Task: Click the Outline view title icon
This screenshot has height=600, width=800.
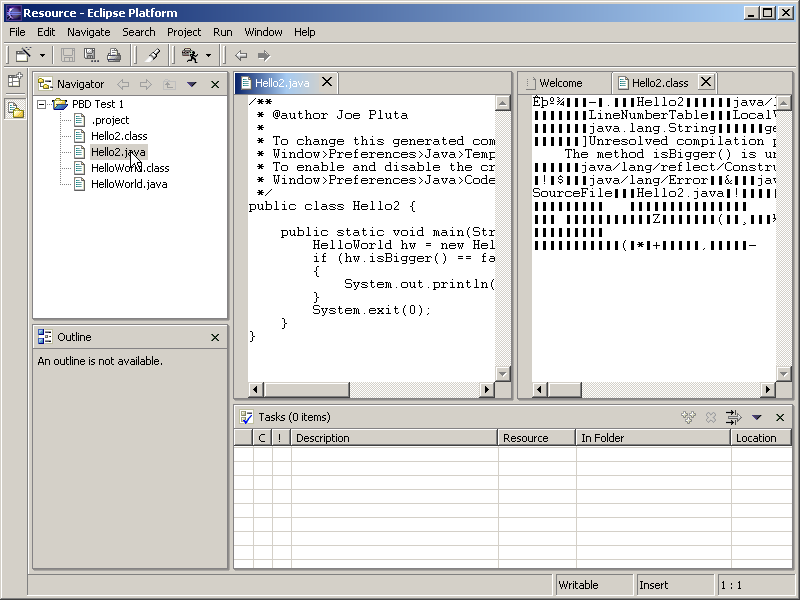Action: [45, 337]
